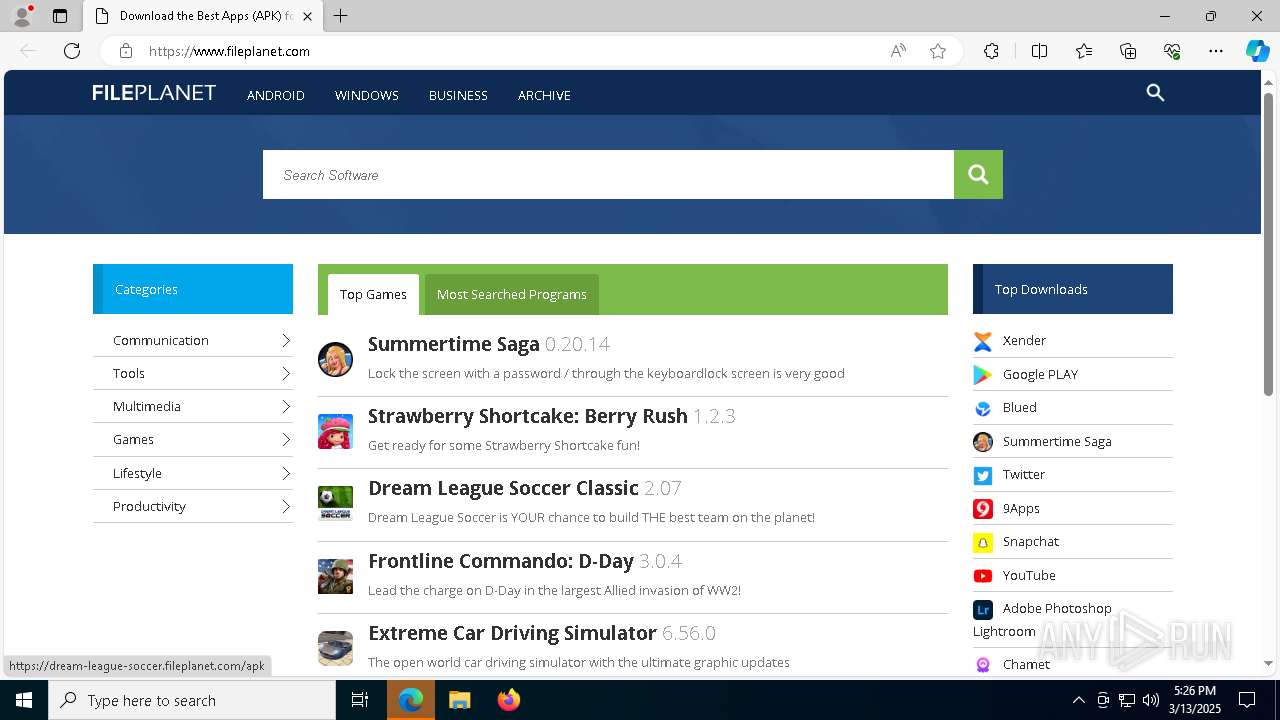Open the ANDROID menu item
The height and width of the screenshot is (720, 1280).
[x=276, y=95]
